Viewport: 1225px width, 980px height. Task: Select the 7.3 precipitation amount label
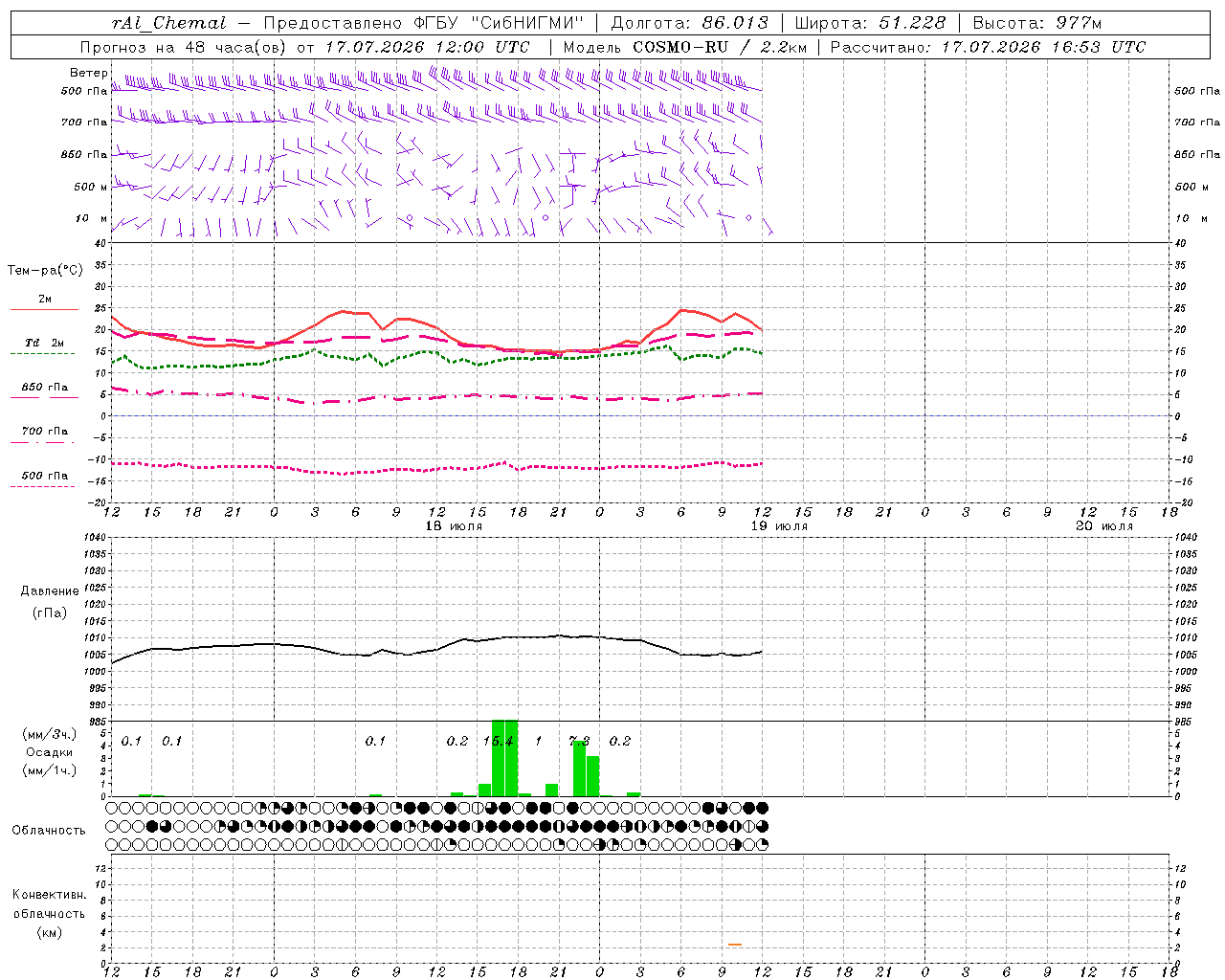tap(579, 741)
